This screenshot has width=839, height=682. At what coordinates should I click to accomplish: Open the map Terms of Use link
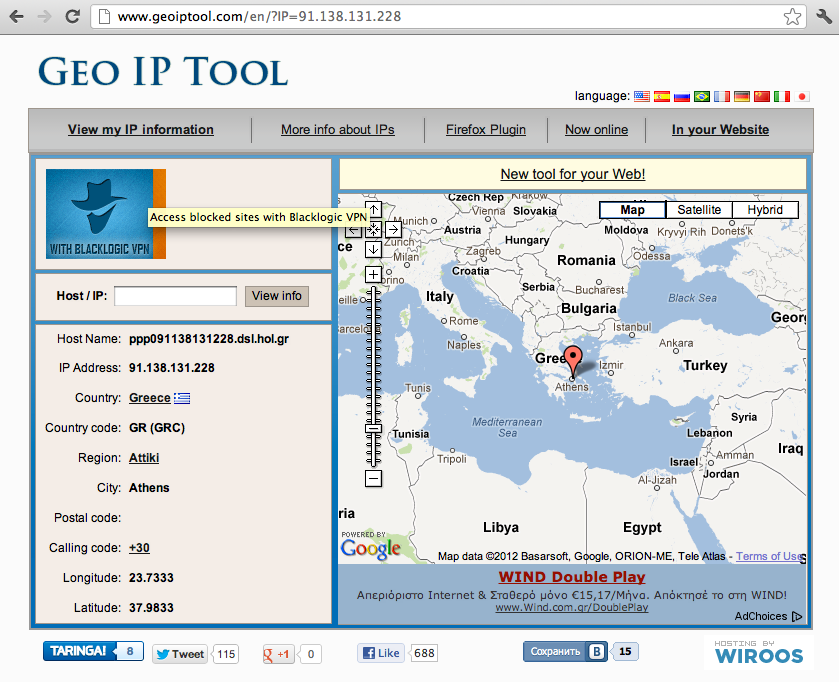point(769,556)
